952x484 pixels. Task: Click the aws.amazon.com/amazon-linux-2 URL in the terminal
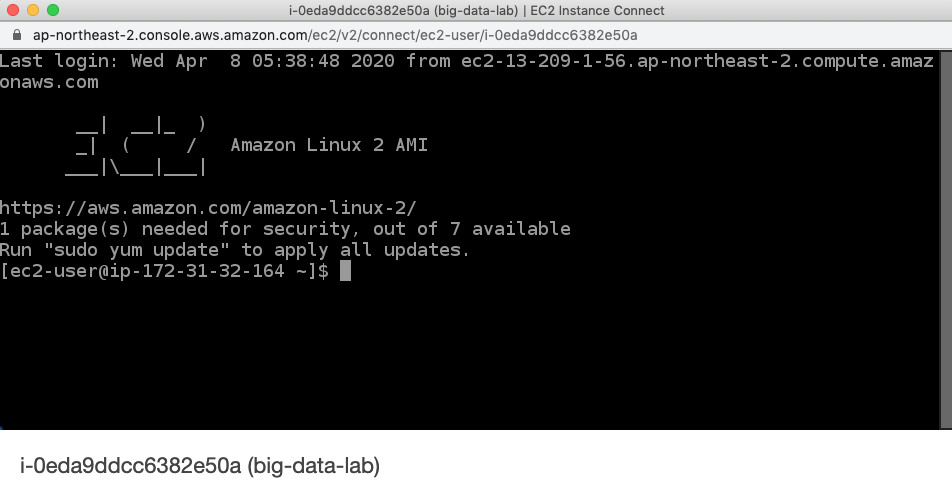point(208,208)
